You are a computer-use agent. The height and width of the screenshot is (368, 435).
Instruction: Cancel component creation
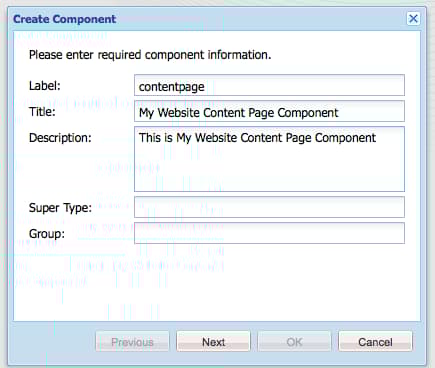[x=375, y=341]
